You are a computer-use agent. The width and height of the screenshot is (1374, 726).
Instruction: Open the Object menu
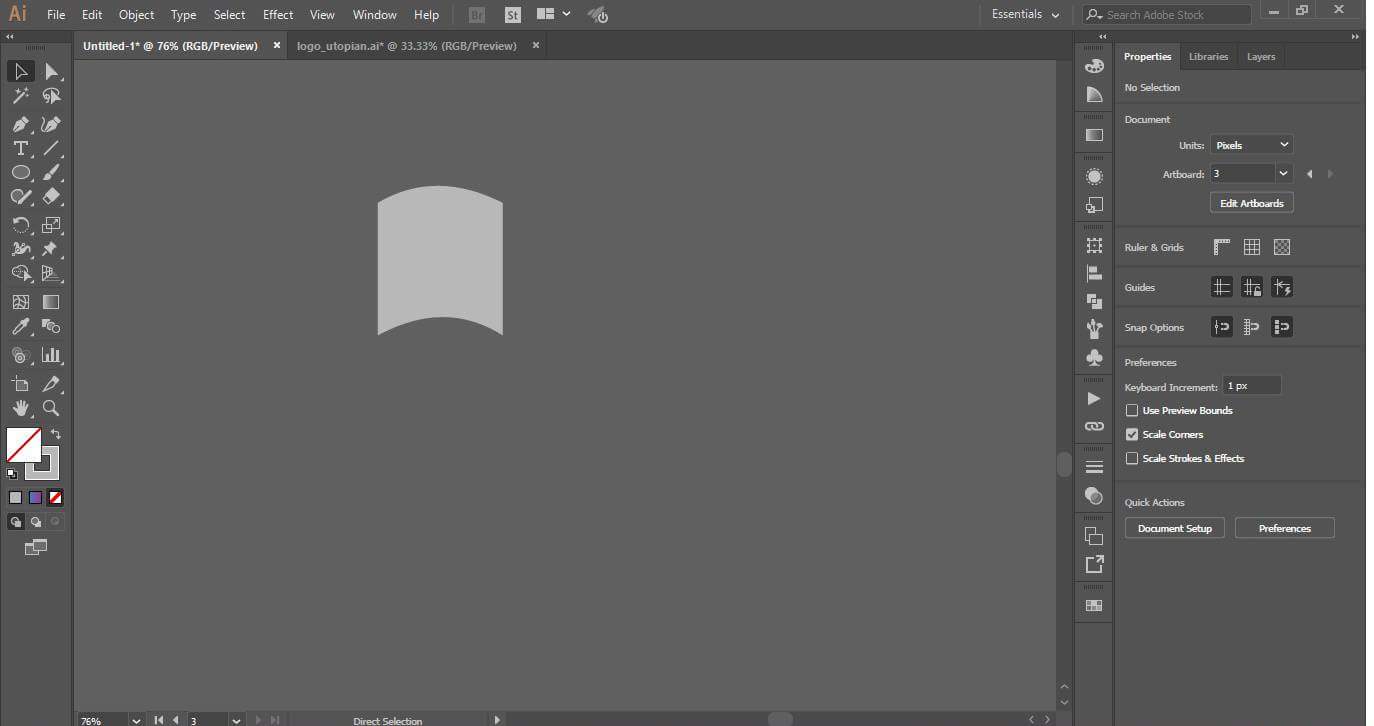click(x=136, y=15)
